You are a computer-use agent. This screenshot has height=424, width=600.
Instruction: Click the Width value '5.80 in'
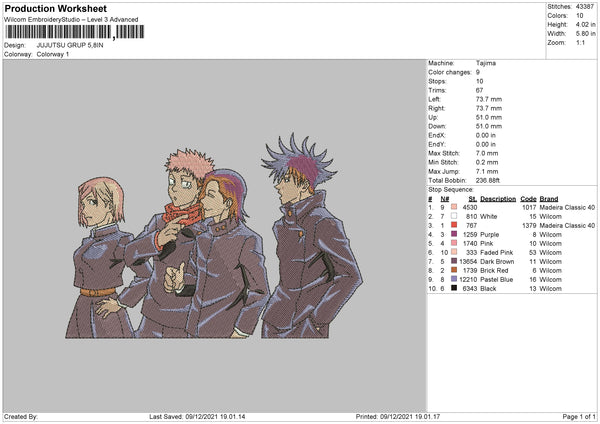click(586, 34)
